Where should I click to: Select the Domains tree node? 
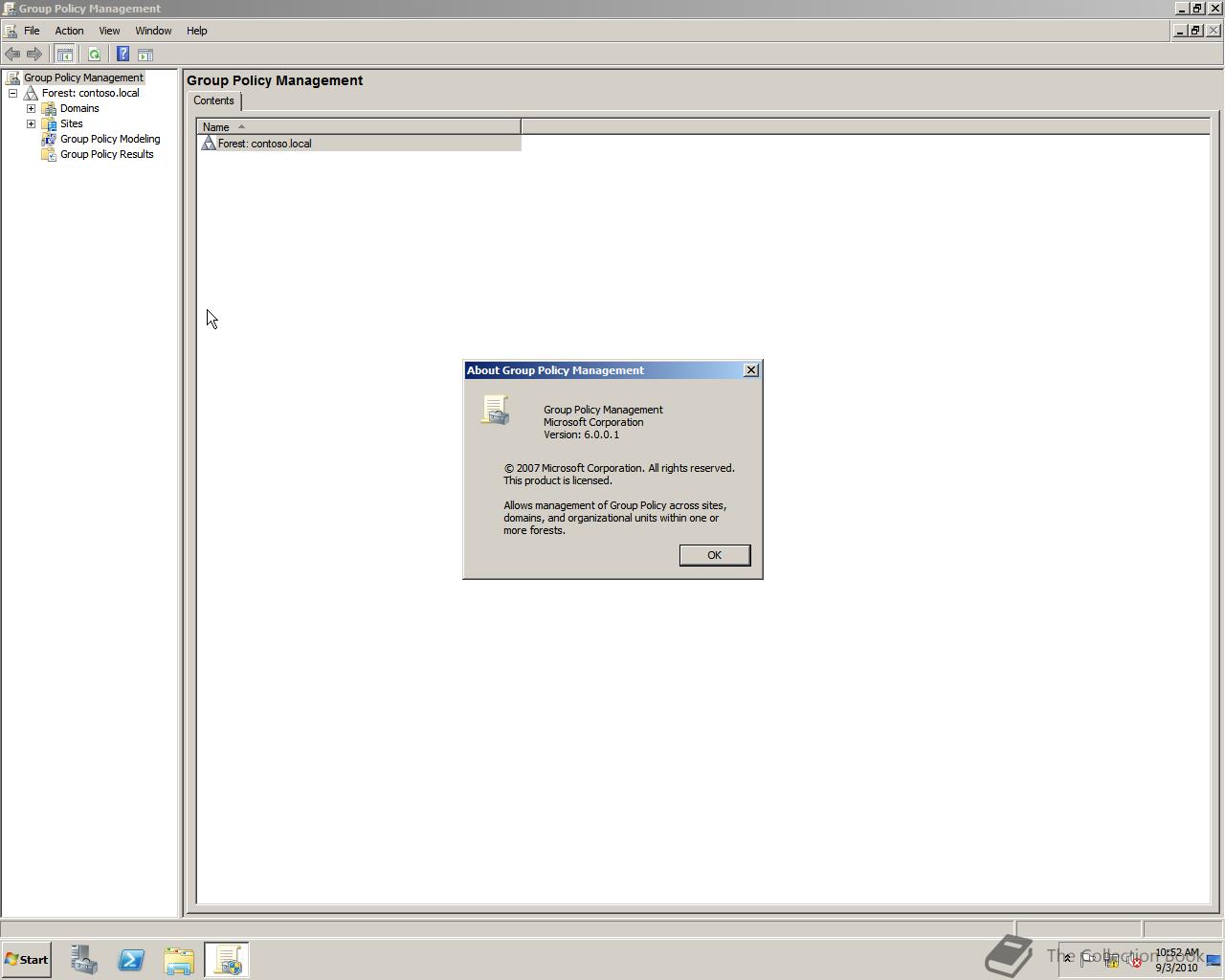(x=79, y=108)
